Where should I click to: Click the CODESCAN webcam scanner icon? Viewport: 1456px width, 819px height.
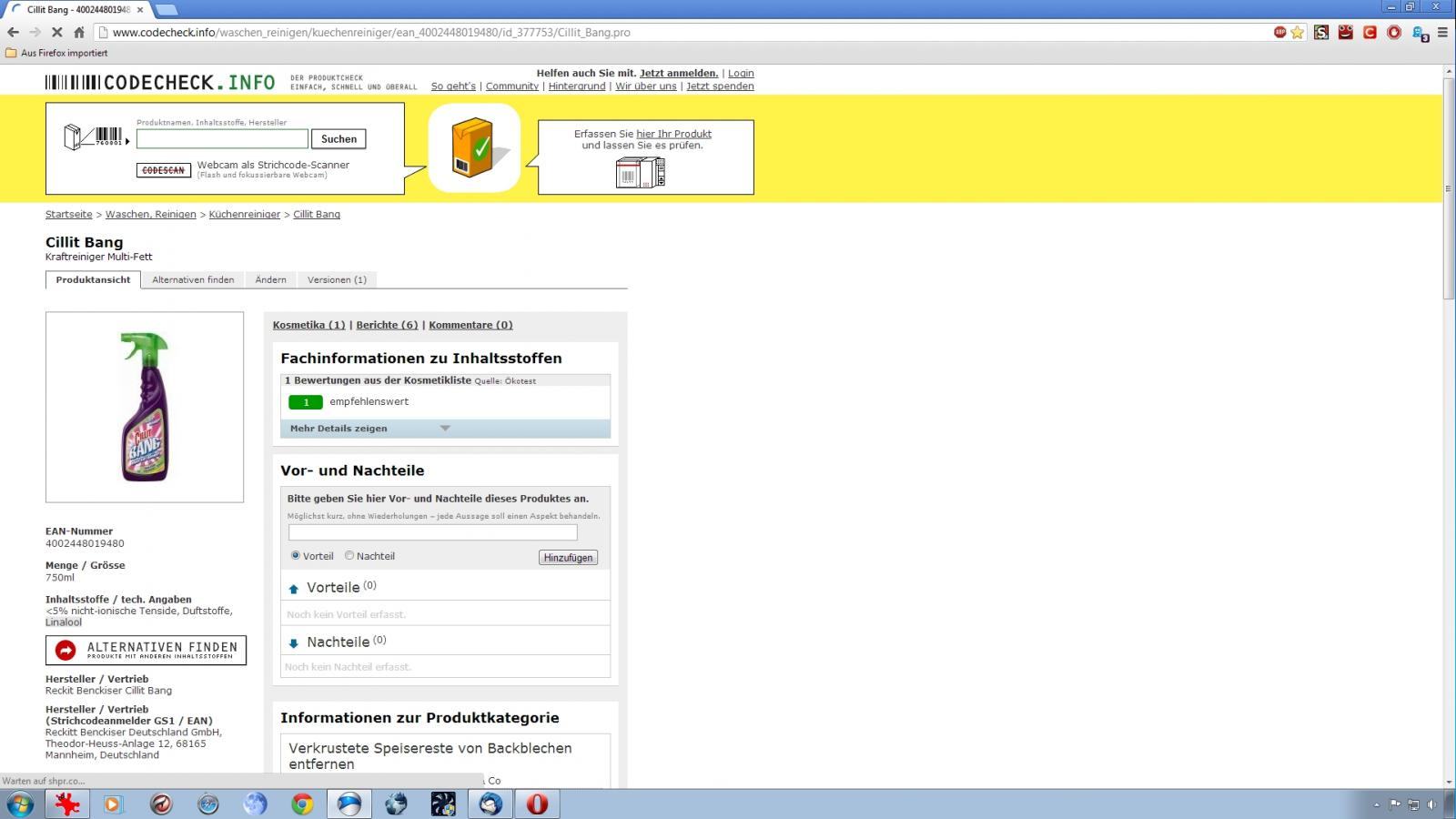[164, 170]
